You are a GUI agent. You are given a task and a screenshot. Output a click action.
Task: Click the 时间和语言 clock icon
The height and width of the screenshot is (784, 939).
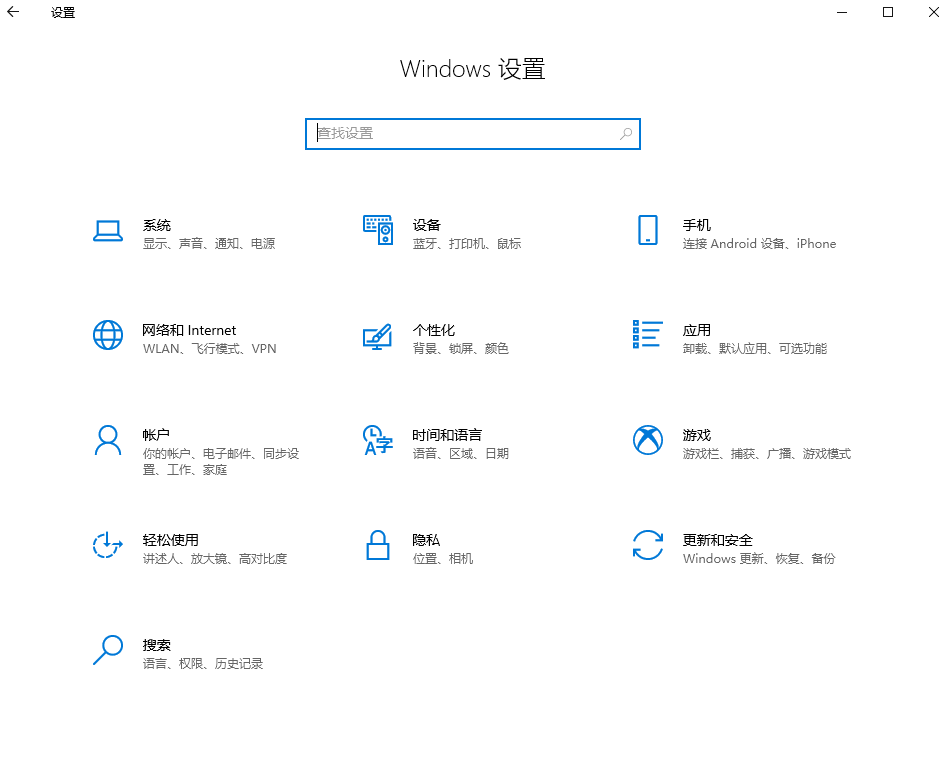click(378, 440)
